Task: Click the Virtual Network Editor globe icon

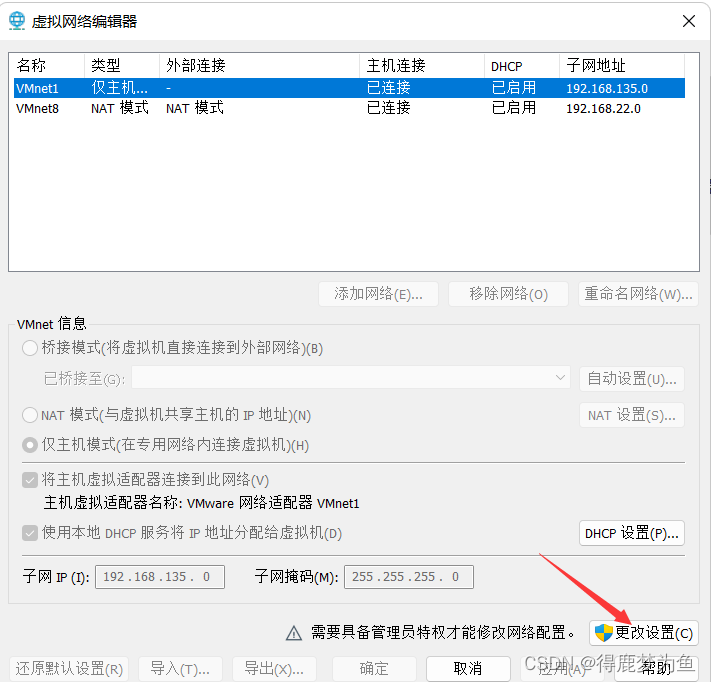Action: (17, 21)
